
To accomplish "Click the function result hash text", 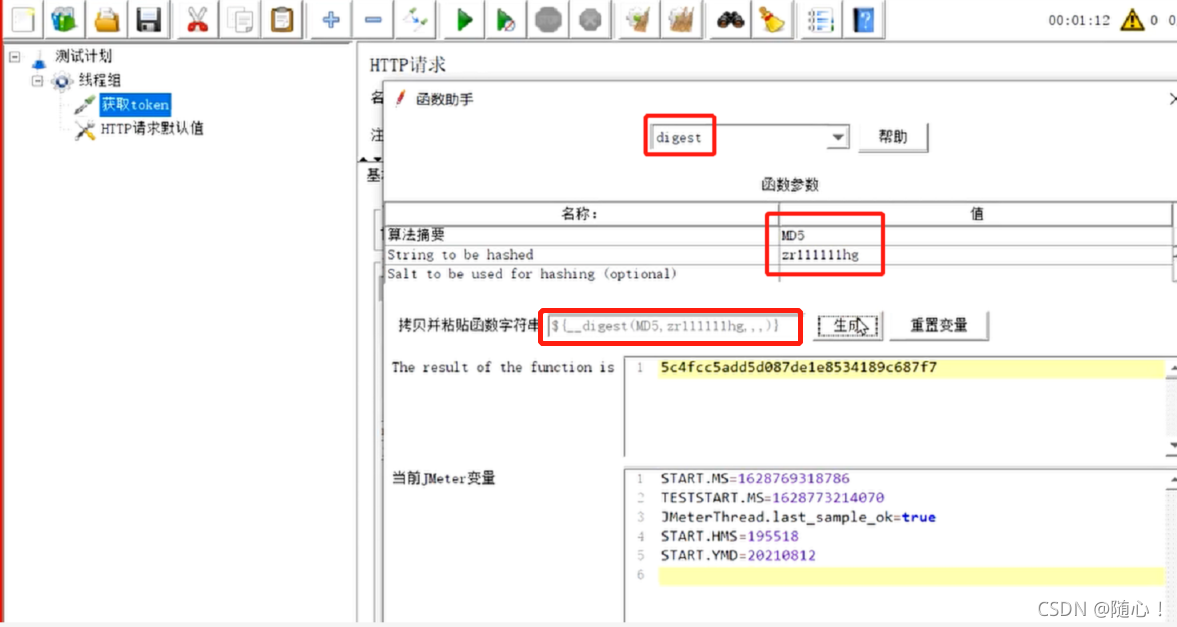I will tap(798, 367).
